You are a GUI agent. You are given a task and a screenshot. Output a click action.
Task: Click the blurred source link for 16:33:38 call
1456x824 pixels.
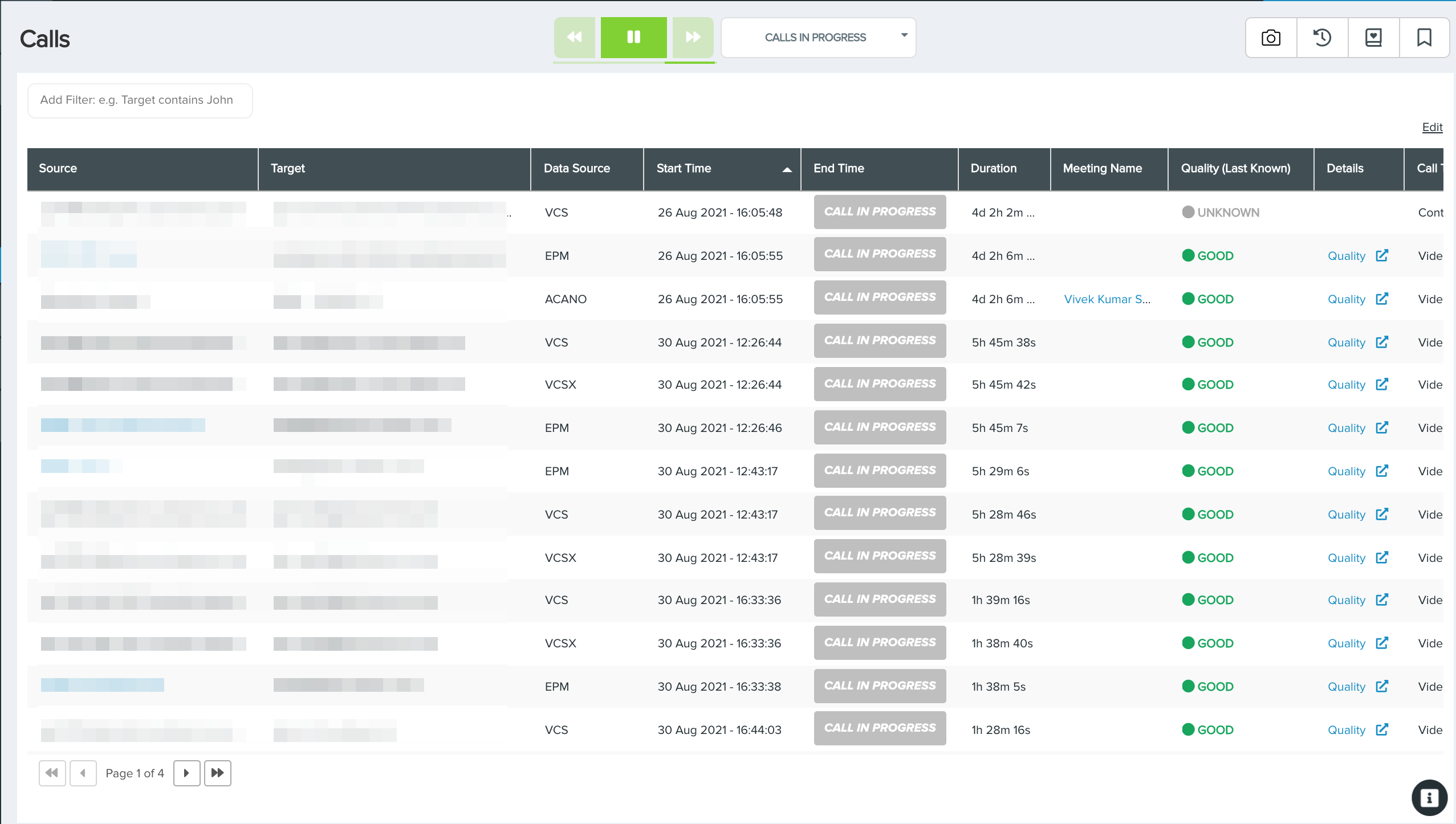pyautogui.click(x=103, y=685)
